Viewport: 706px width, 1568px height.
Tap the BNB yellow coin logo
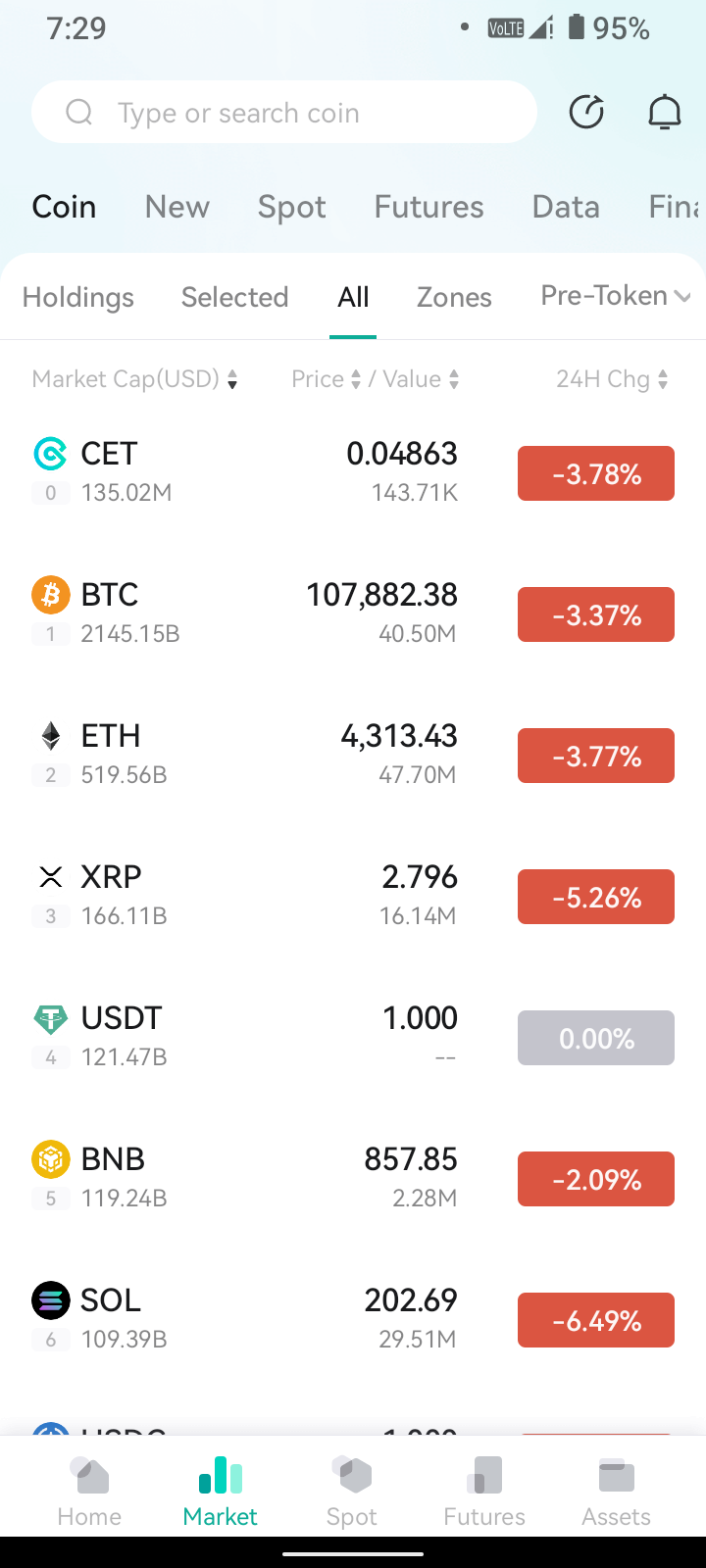51,1158
